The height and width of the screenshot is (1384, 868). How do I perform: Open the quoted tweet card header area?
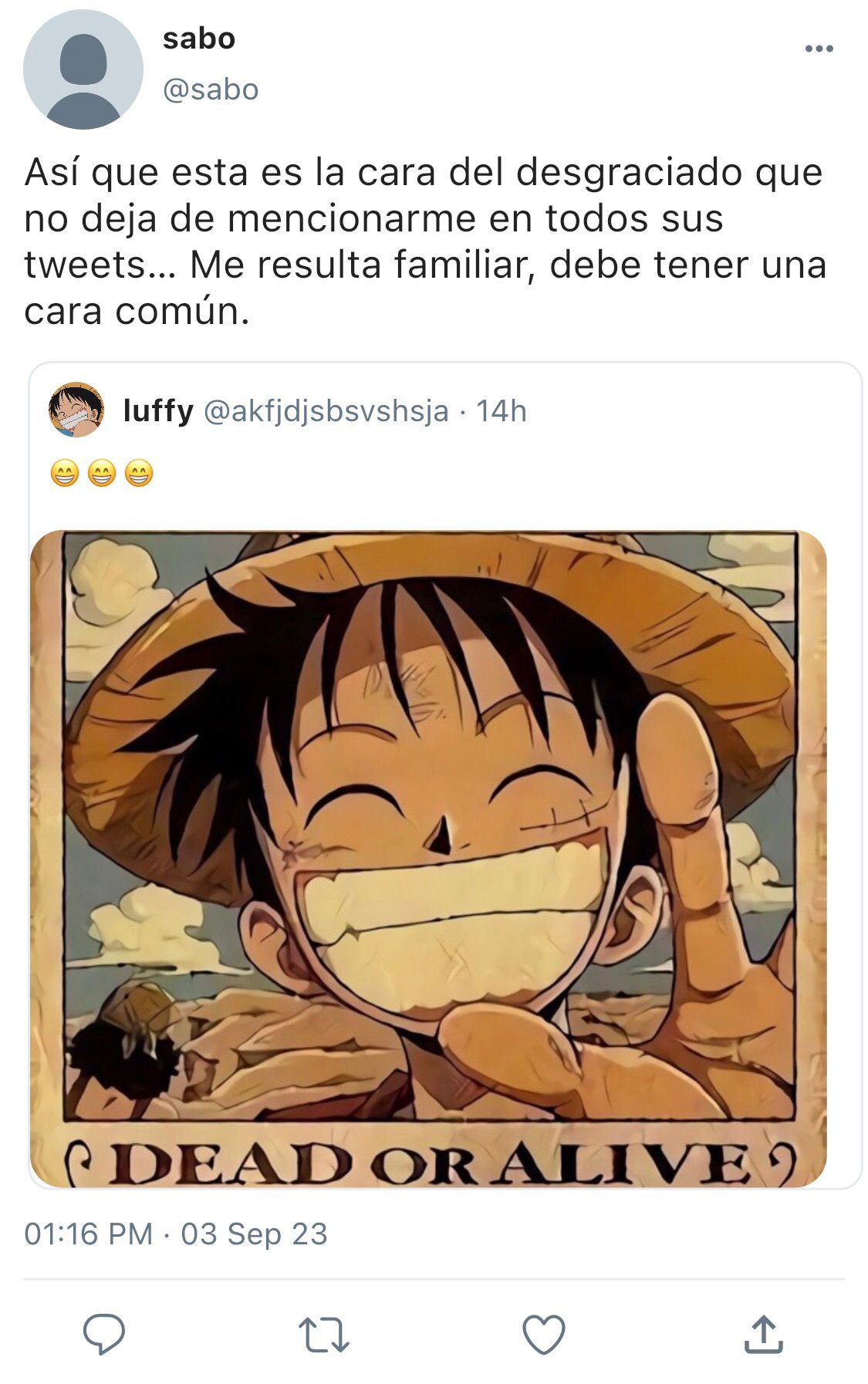coord(444,410)
